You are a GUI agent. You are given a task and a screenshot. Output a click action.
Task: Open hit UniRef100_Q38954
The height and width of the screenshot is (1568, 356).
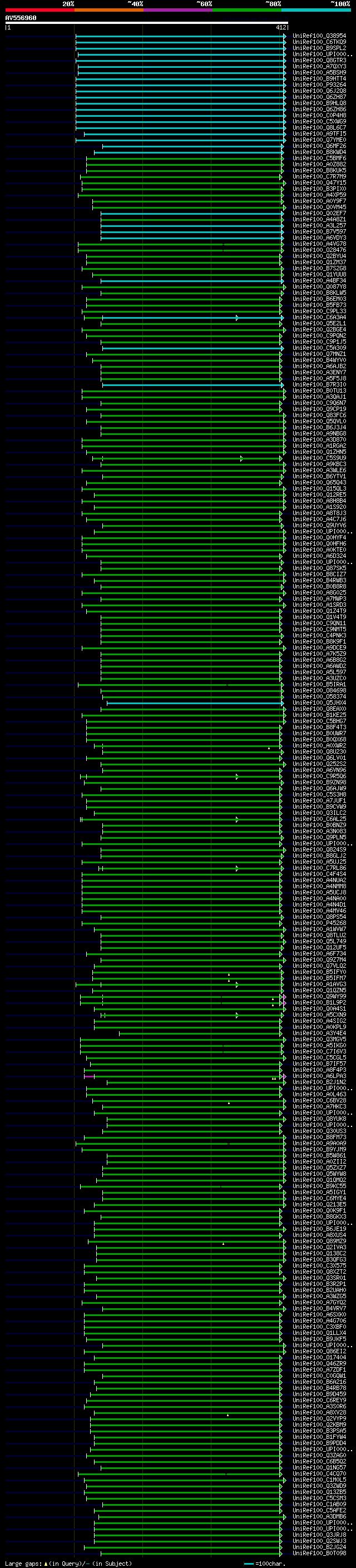(x=319, y=36)
